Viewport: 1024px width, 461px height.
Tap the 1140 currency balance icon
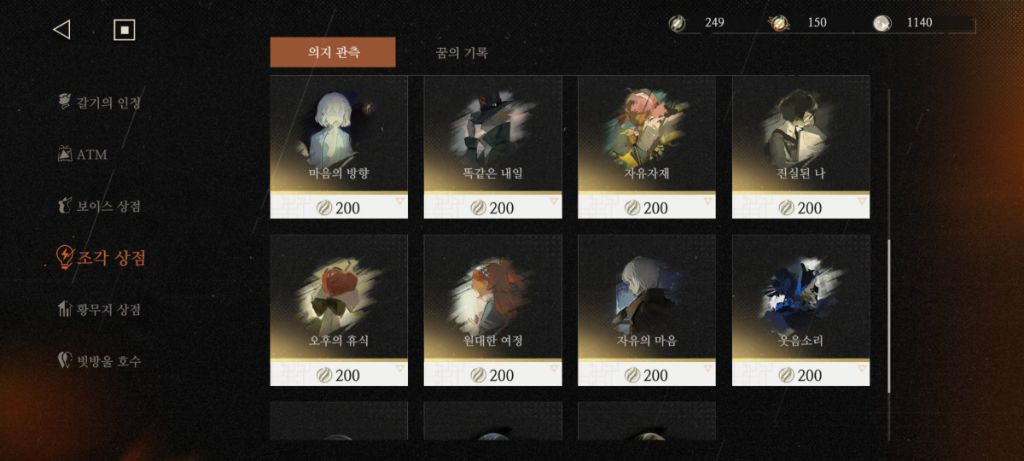[x=882, y=24]
